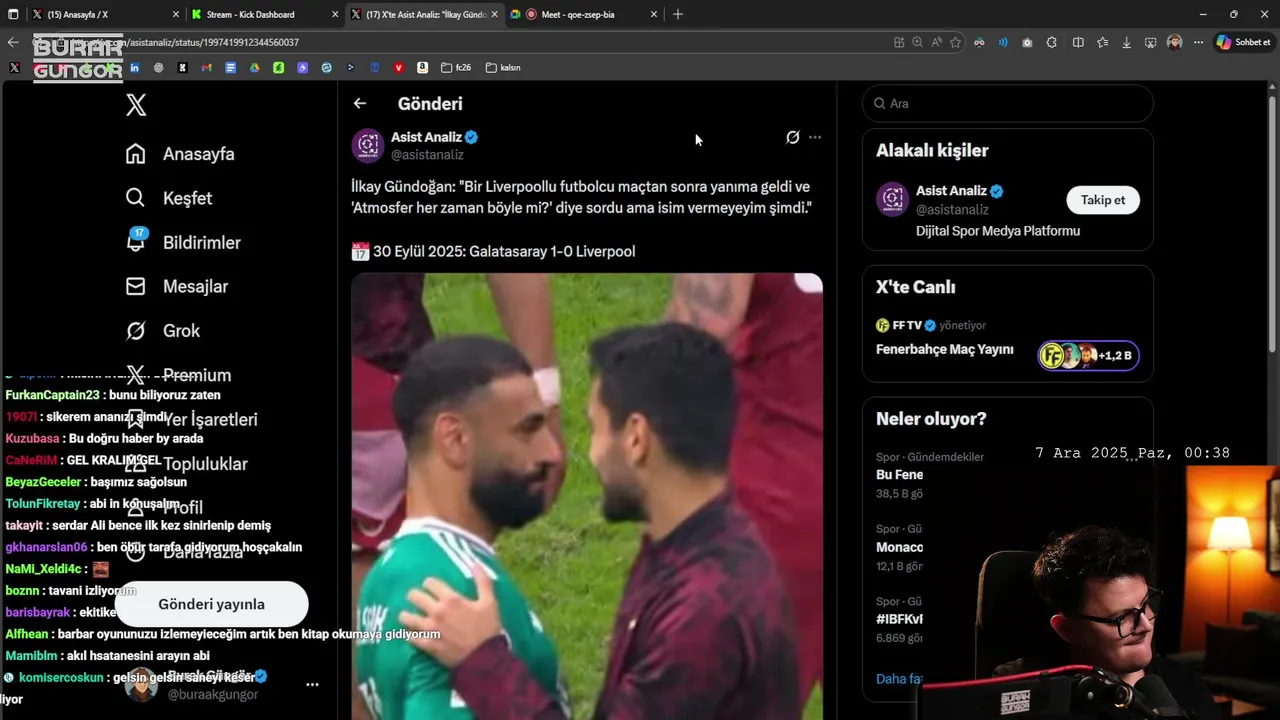Open account menu dots next to @buraakgungor
This screenshot has height=720, width=1280.
(x=312, y=685)
